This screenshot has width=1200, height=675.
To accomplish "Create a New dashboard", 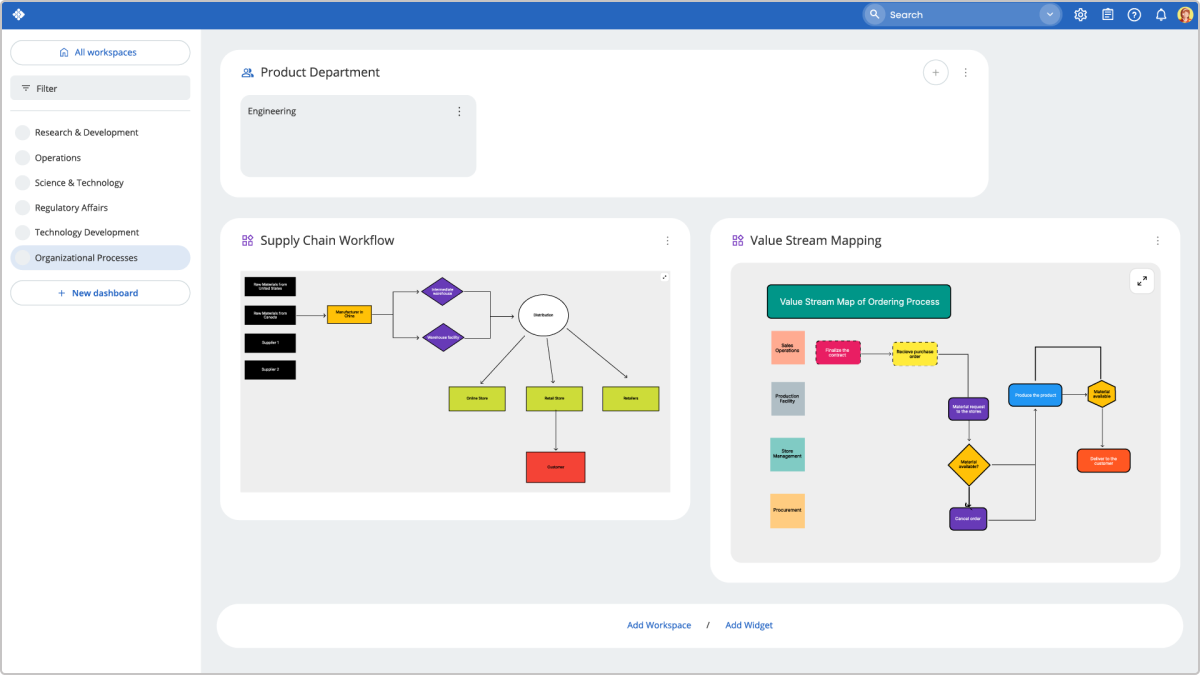I will [100, 293].
